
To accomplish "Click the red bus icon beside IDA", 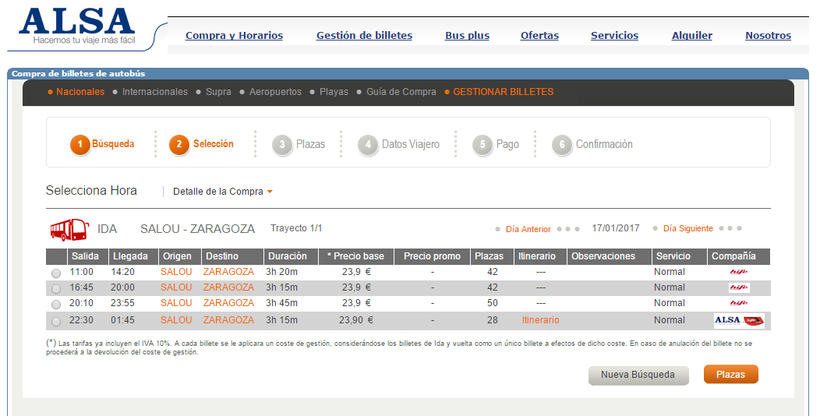I will pos(68,229).
